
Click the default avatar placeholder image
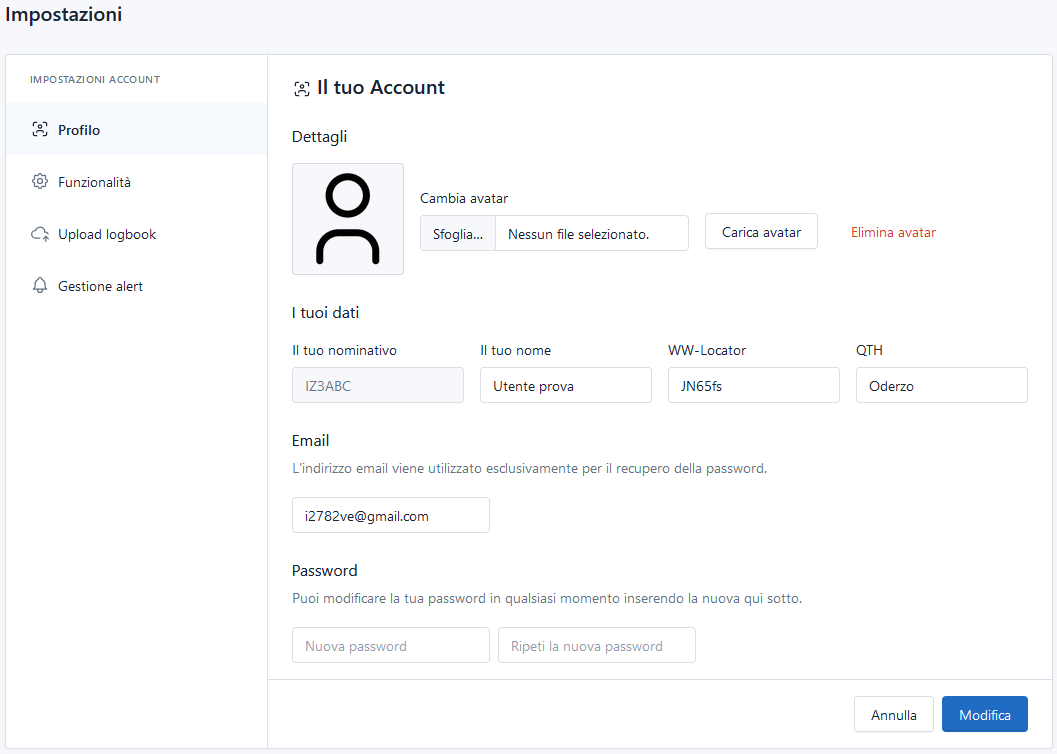[x=347, y=218]
